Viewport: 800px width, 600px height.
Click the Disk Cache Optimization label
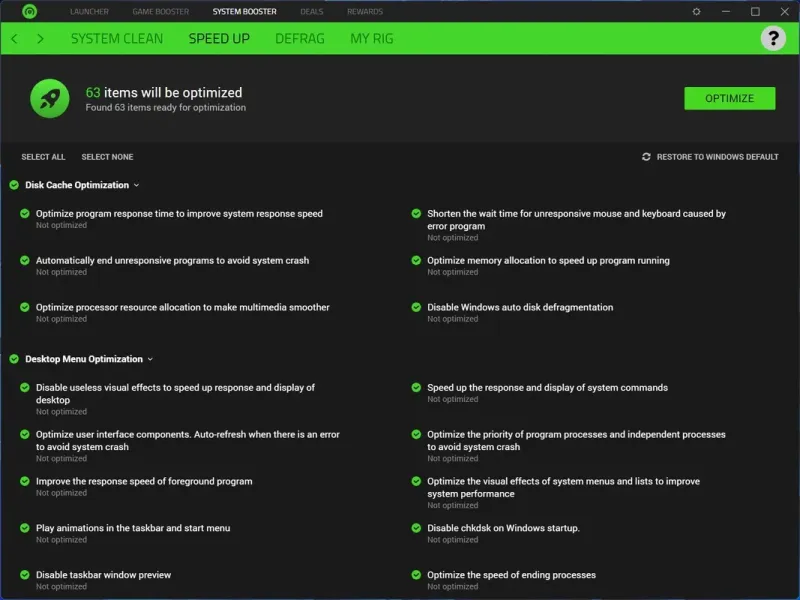(77, 185)
